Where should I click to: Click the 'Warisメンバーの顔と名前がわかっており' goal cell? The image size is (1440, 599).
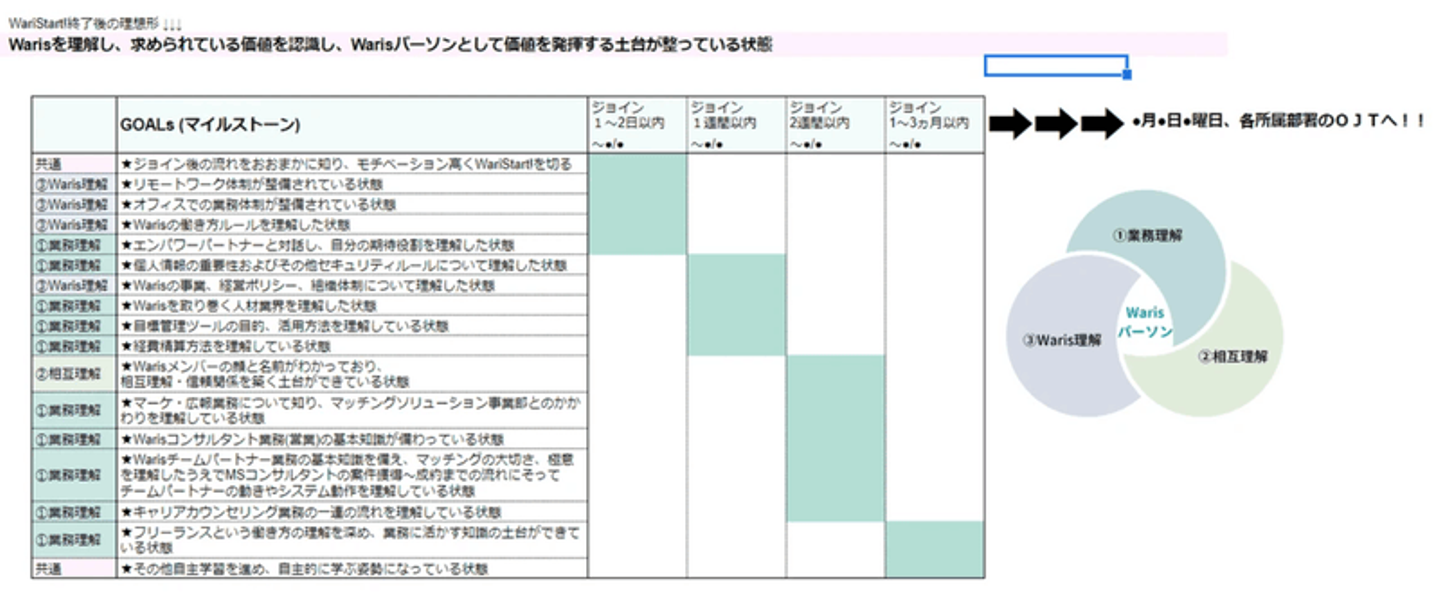coord(352,374)
